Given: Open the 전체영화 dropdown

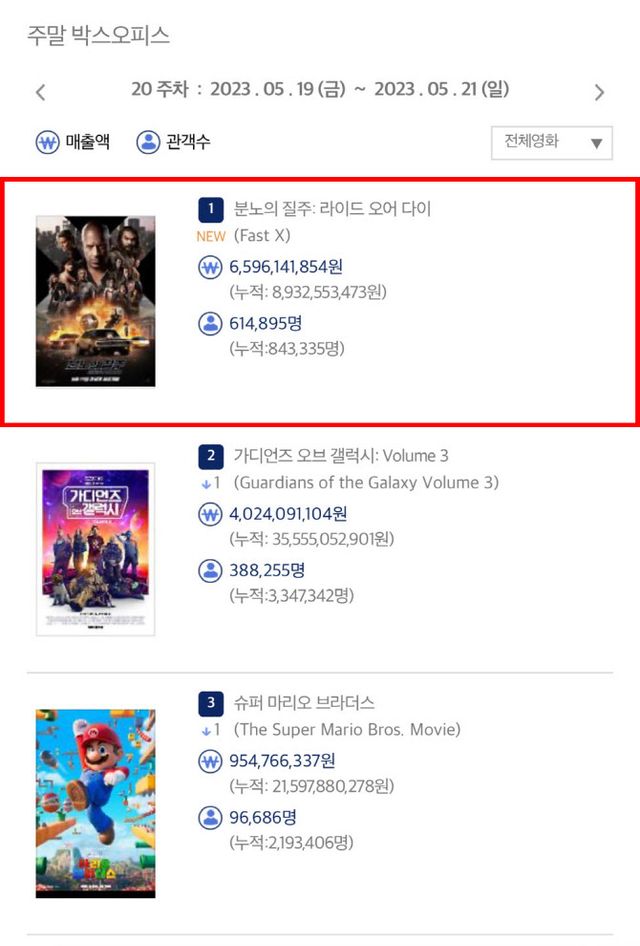Looking at the screenshot, I should tap(552, 143).
